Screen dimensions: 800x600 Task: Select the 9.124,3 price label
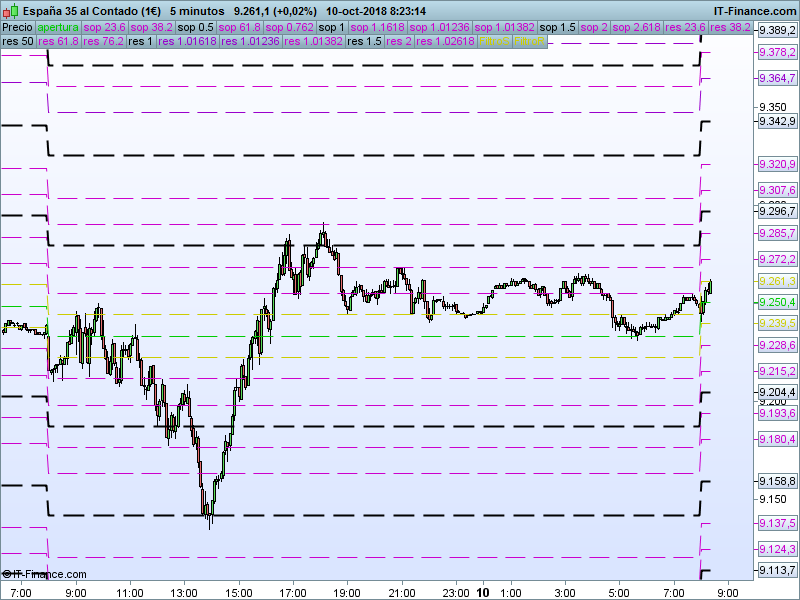tap(777, 549)
